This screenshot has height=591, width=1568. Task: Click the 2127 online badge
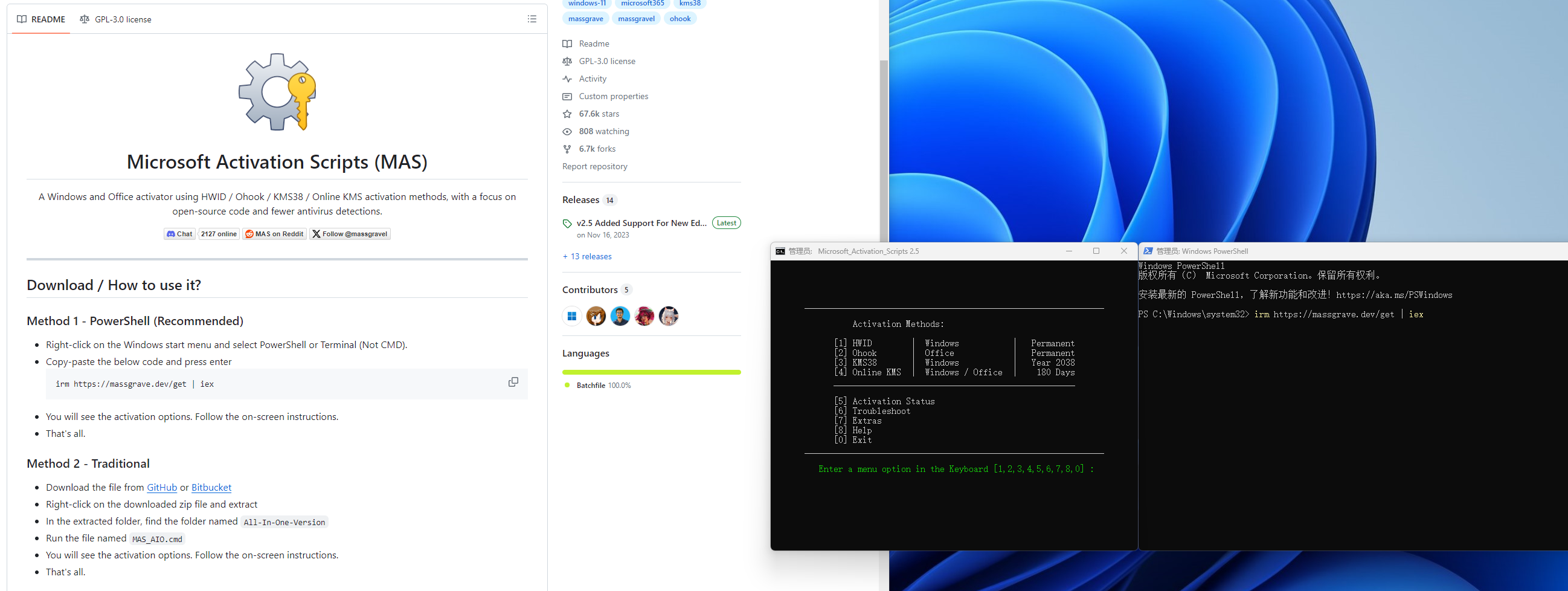219,234
